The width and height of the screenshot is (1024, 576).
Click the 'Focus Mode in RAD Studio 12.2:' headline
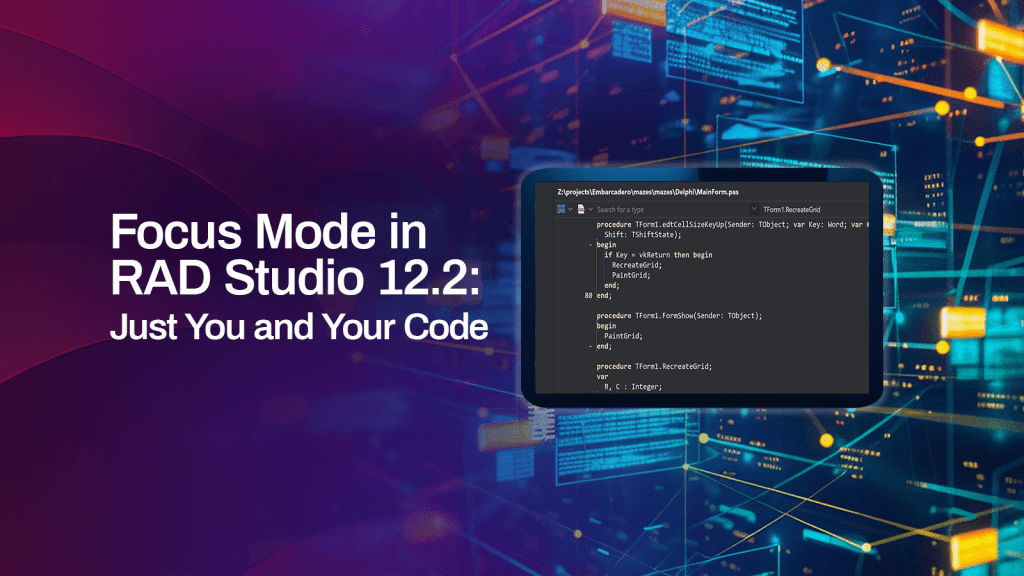(x=295, y=254)
